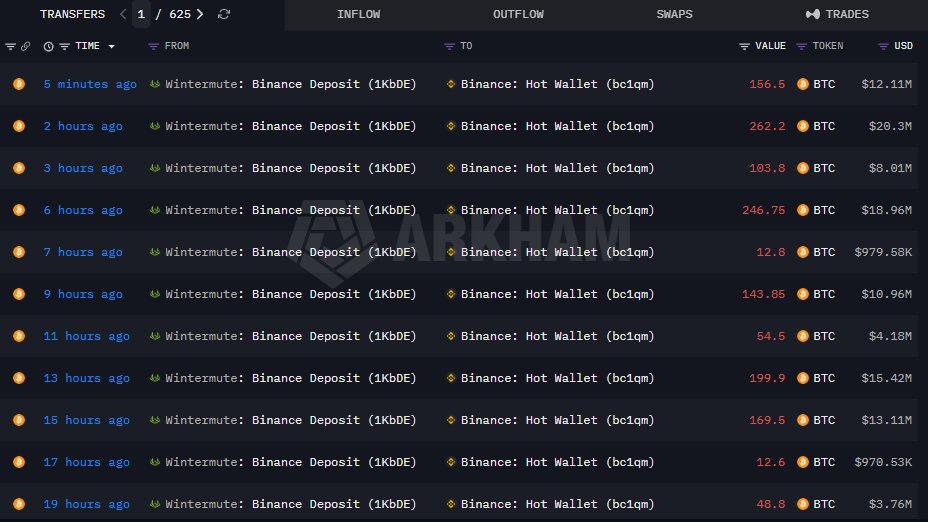Open filter icon next to USD
928x522 pixels.
tap(883, 46)
